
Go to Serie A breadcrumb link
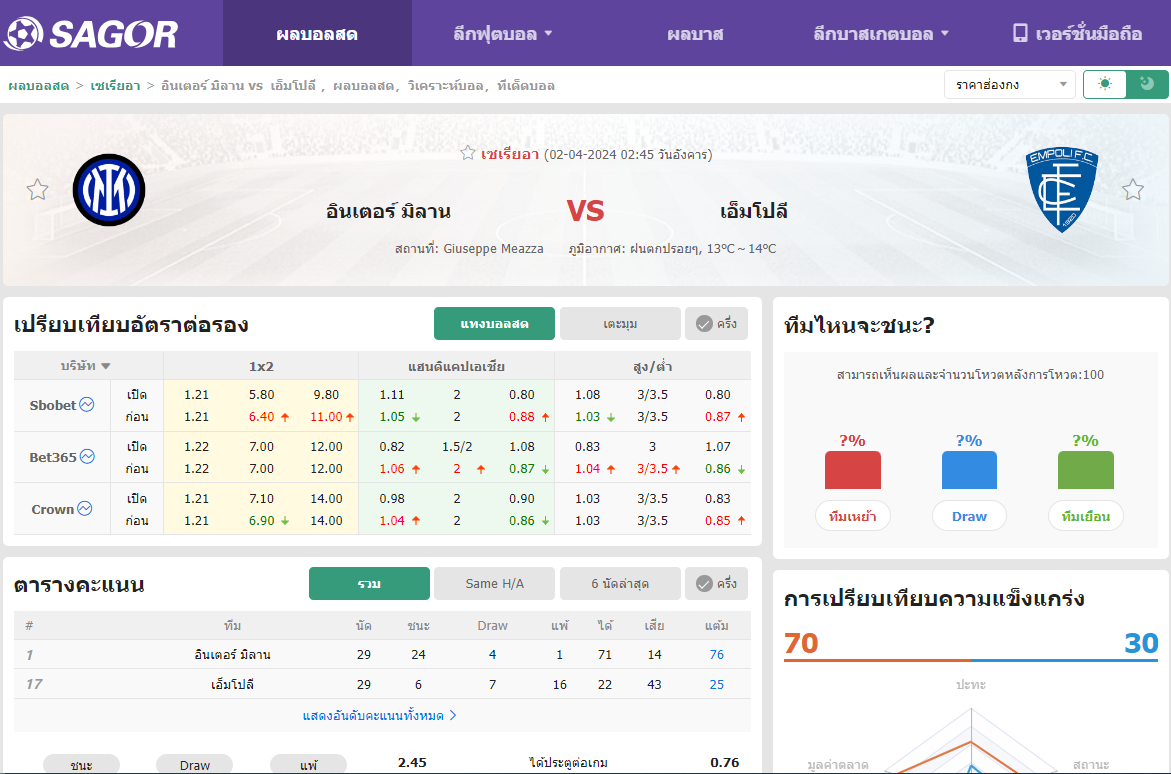(115, 85)
